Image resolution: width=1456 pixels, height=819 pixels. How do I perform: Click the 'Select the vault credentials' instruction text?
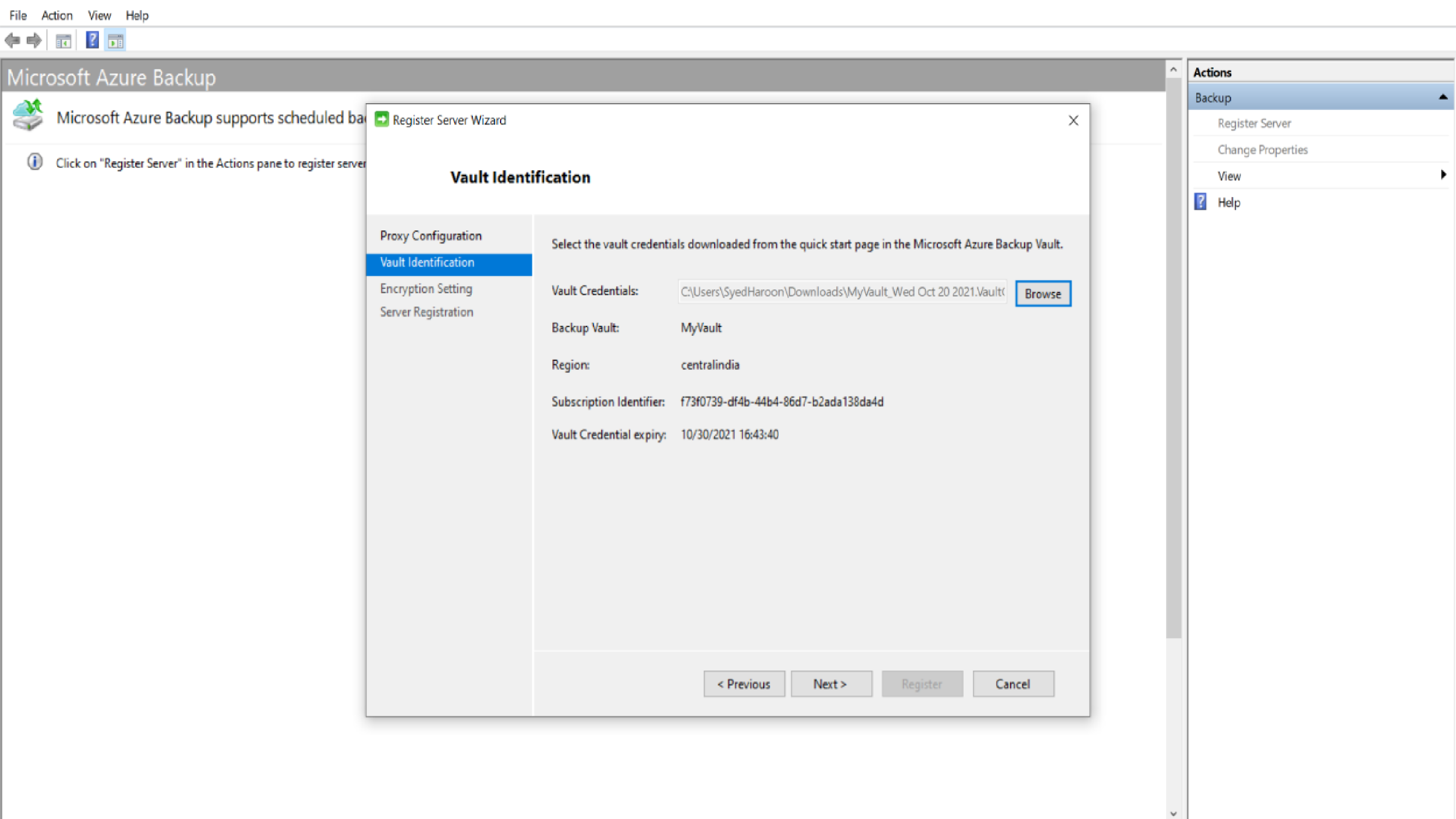[807, 244]
